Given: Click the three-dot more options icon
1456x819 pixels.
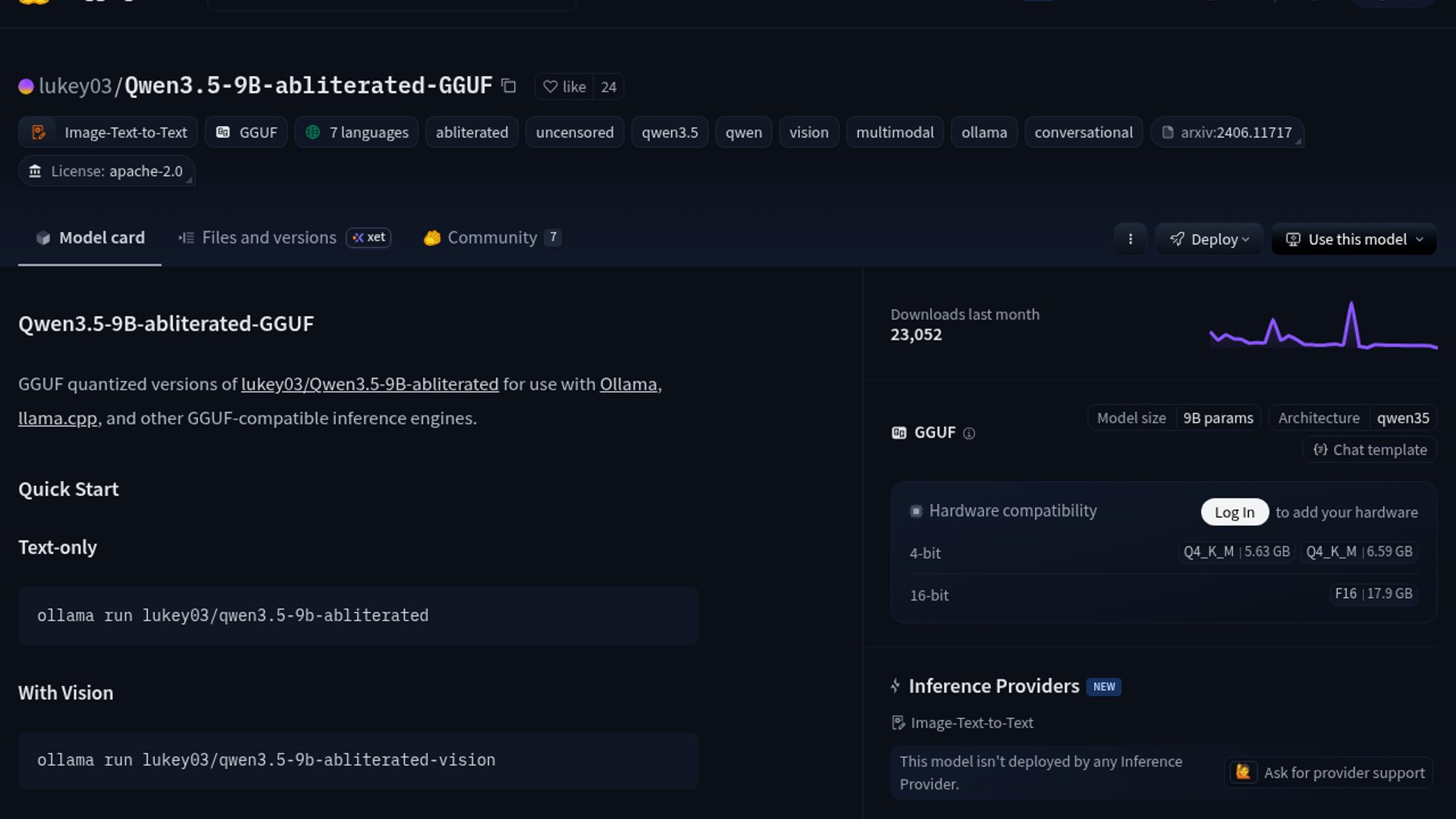Looking at the screenshot, I should pos(1130,239).
